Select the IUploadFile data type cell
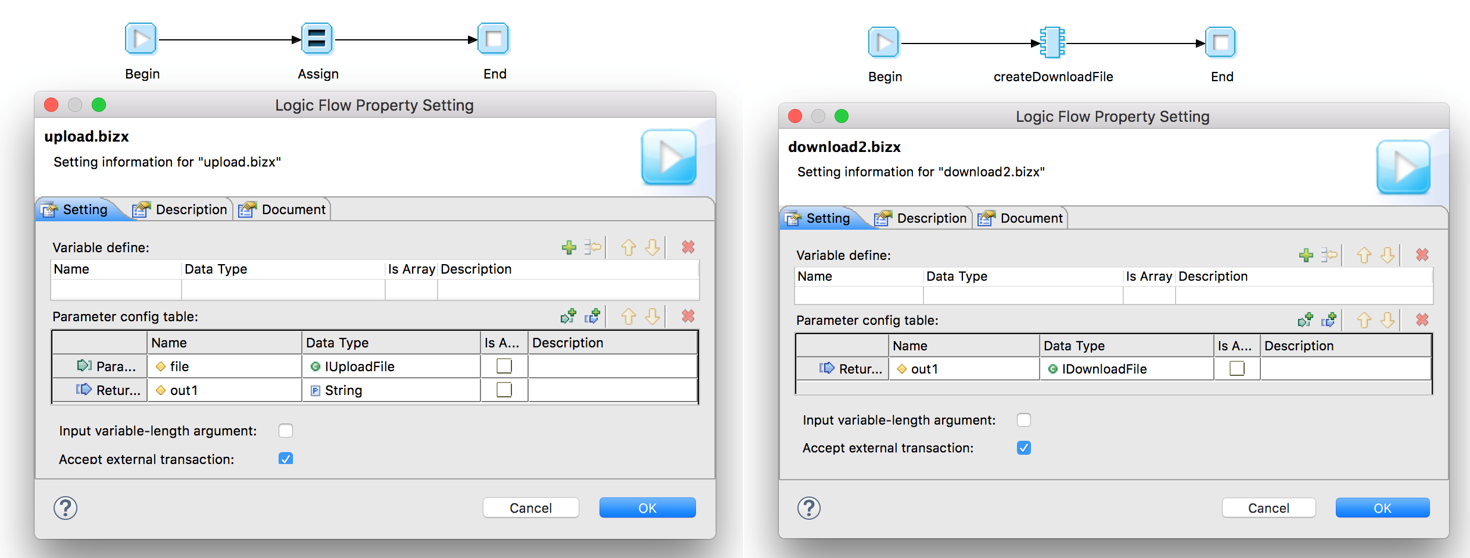Image resolution: width=1470 pixels, height=558 pixels. 390,367
